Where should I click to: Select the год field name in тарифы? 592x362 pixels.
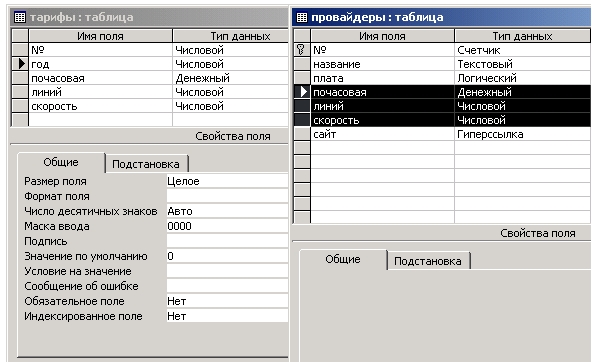point(100,64)
